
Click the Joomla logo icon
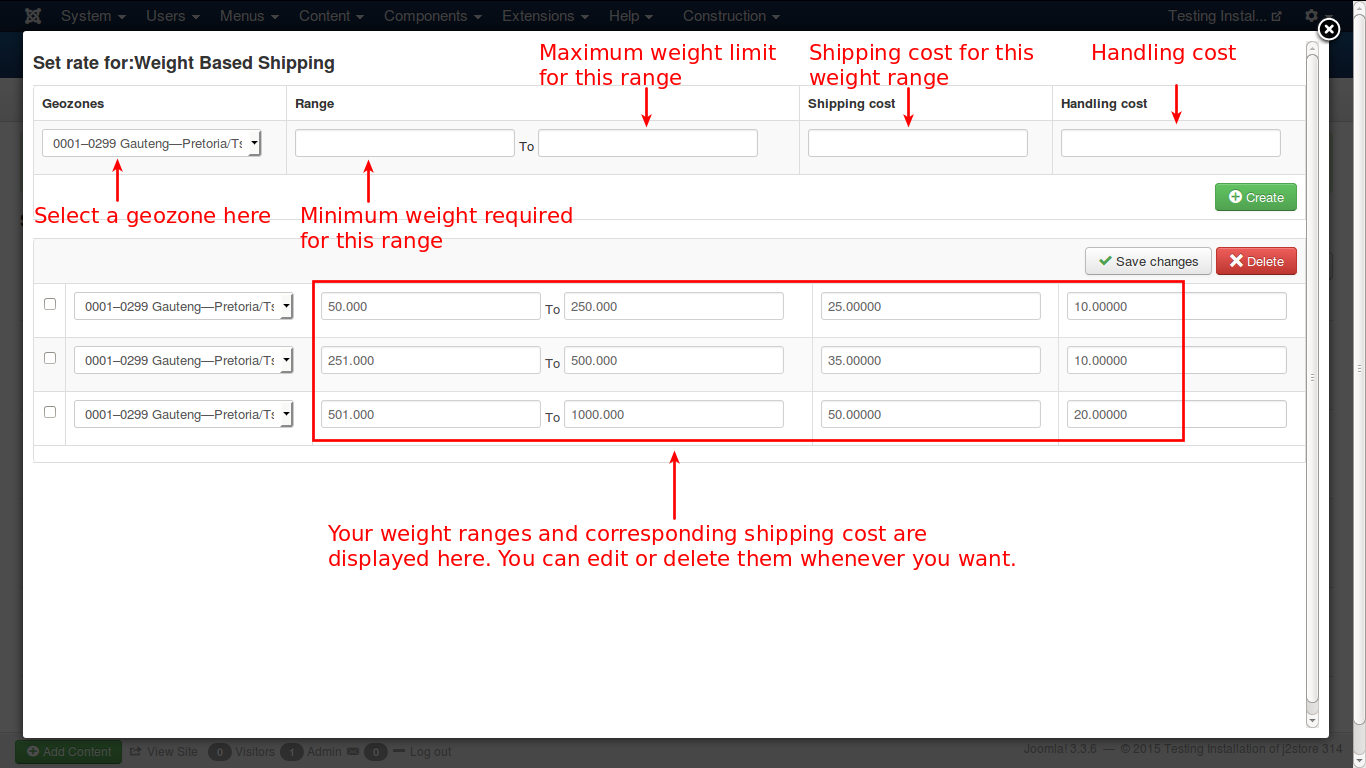coord(33,16)
